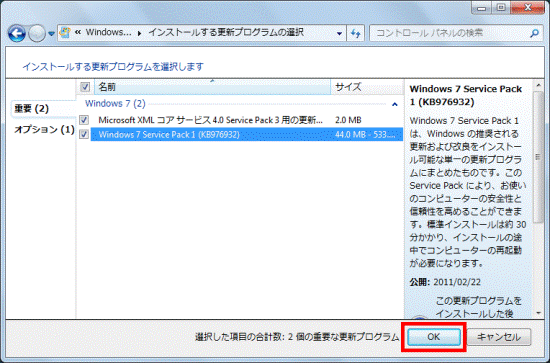Screen dimensions: 550x363
Task: Uncheck the Microsoft XML コア サービス update
Action: 84,120
